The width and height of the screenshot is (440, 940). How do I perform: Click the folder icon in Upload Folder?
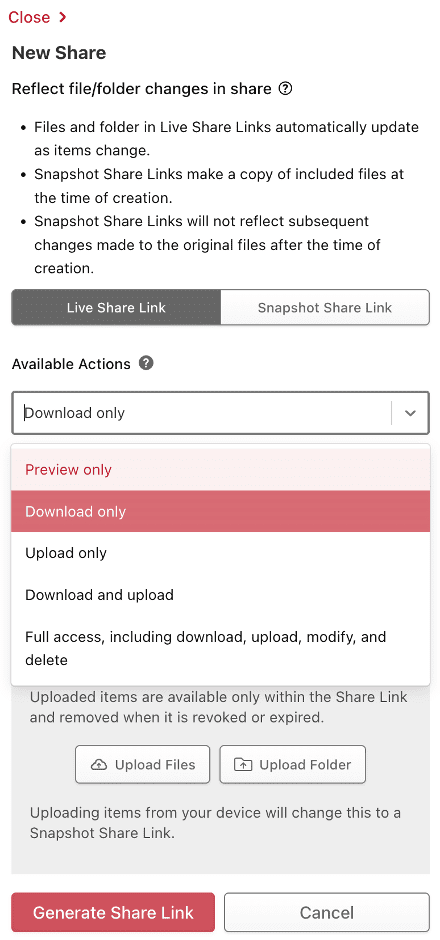pyautogui.click(x=243, y=764)
